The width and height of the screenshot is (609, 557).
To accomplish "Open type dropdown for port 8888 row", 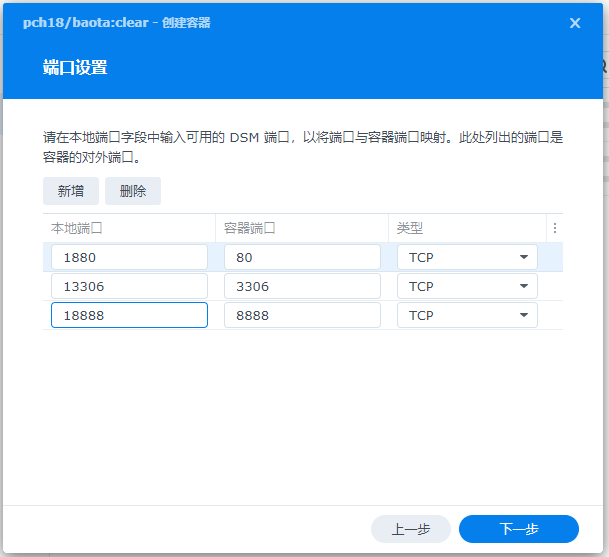I will pos(467,315).
